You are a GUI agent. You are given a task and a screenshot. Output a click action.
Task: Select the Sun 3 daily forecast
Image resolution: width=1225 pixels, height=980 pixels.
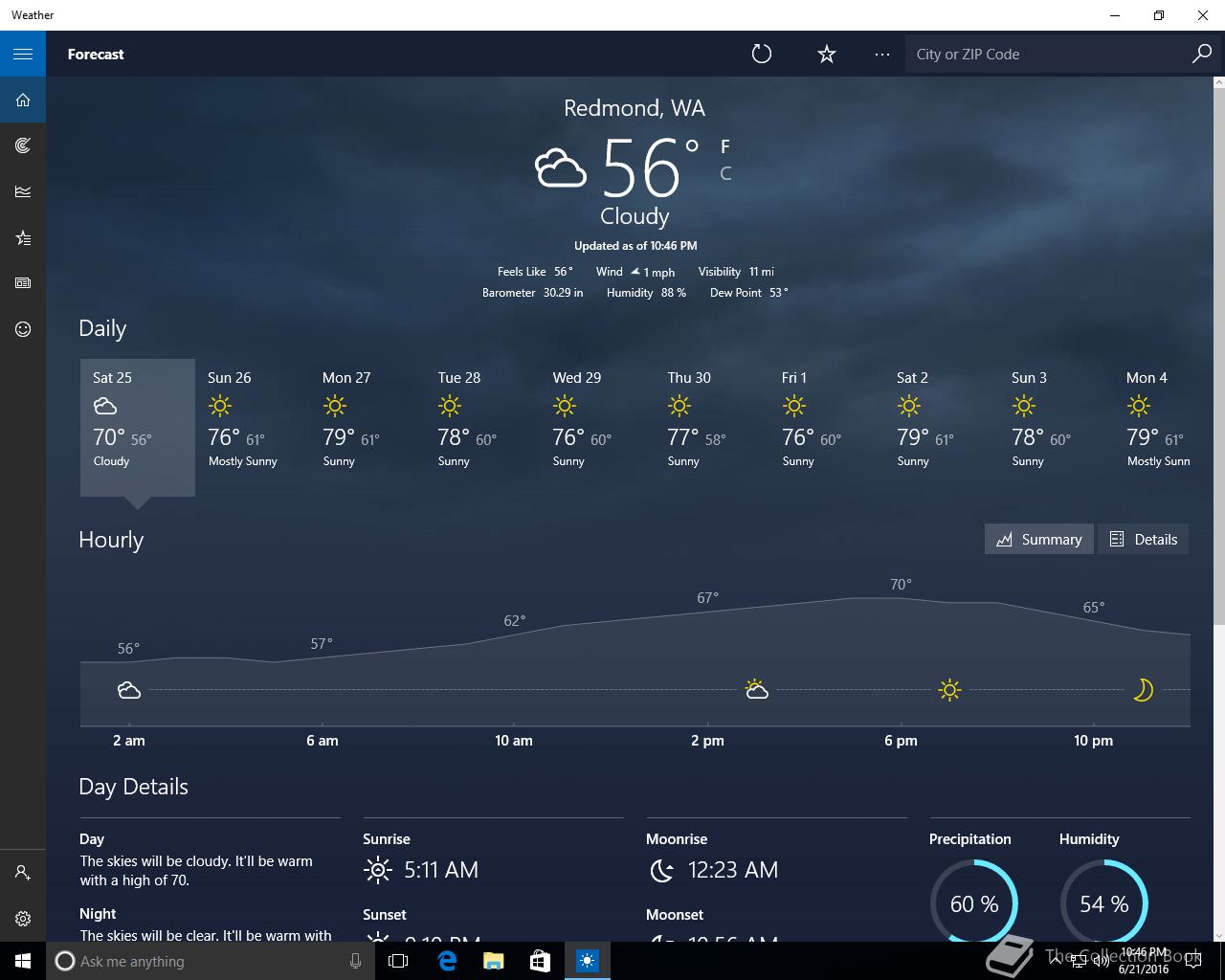pyautogui.click(x=1057, y=427)
